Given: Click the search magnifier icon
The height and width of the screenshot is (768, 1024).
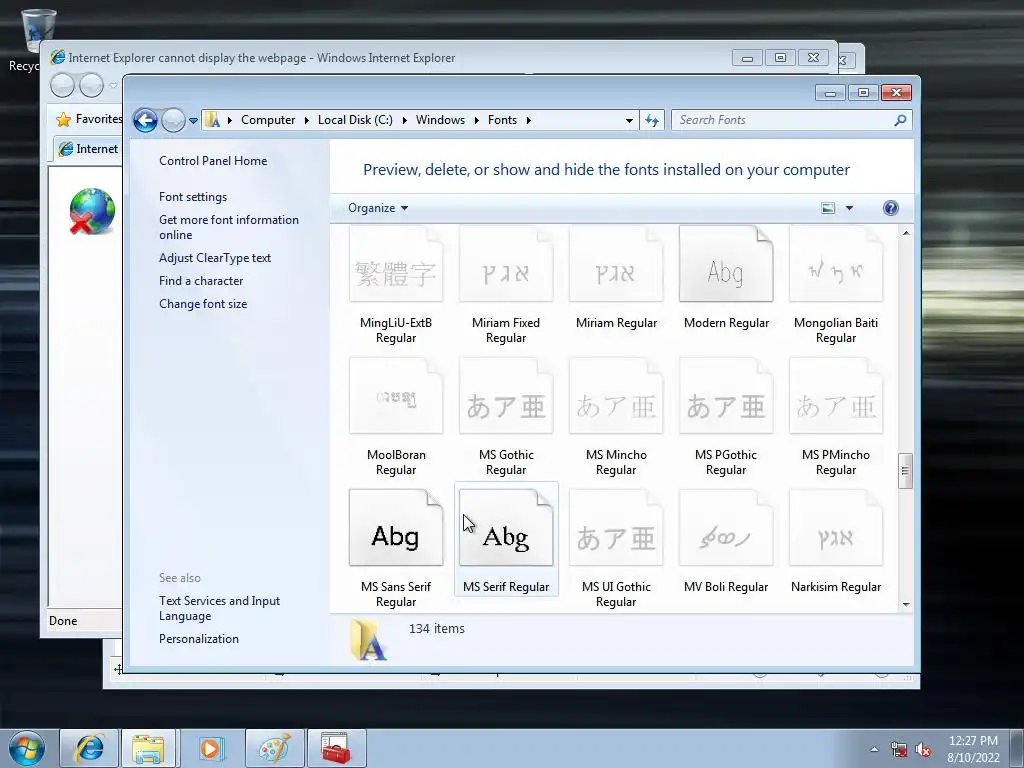Looking at the screenshot, I should [900, 120].
